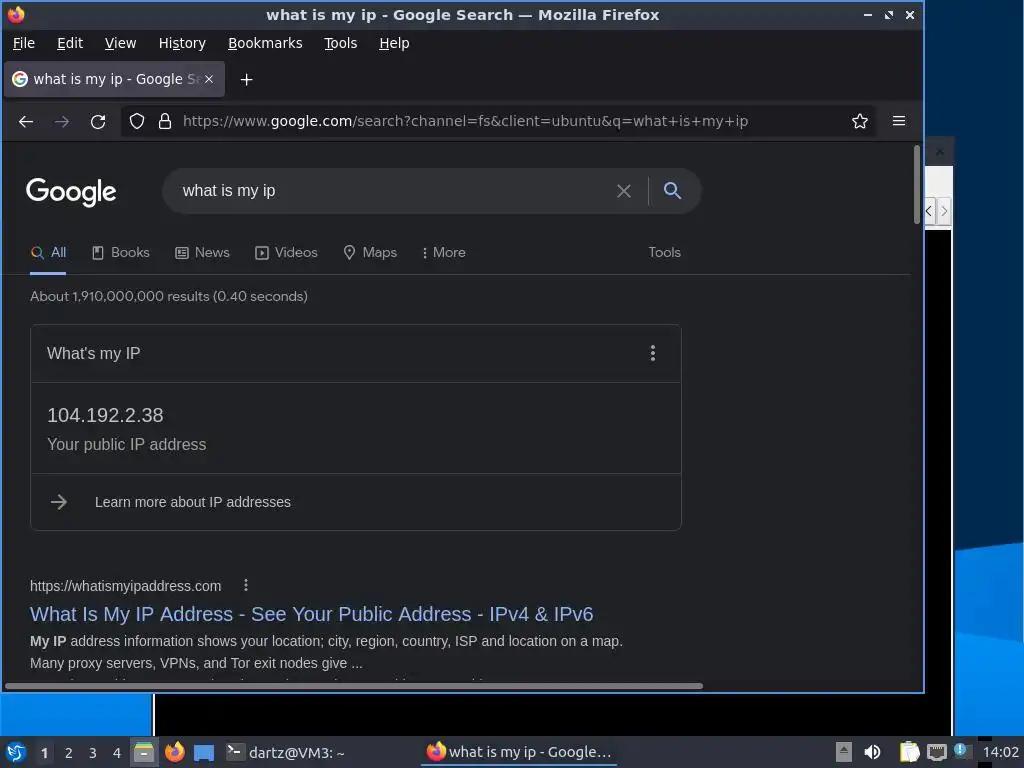Switch to News results
The width and height of the screenshot is (1024, 768).
[x=202, y=253]
